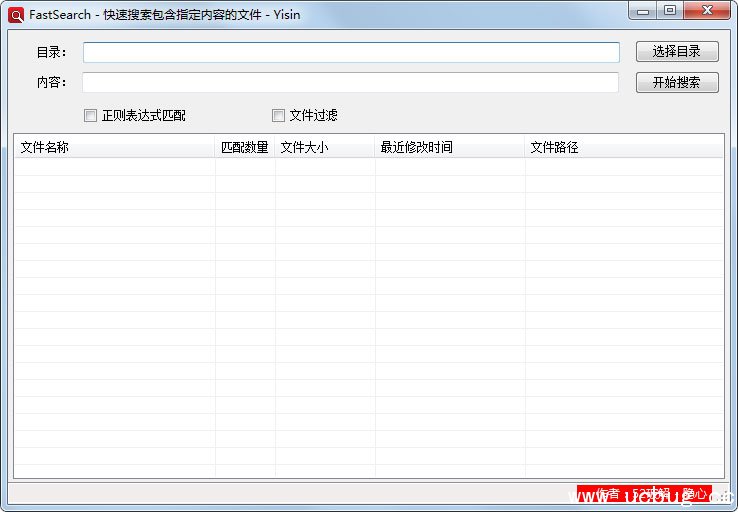Open the 作者 link in status bar

point(606,493)
